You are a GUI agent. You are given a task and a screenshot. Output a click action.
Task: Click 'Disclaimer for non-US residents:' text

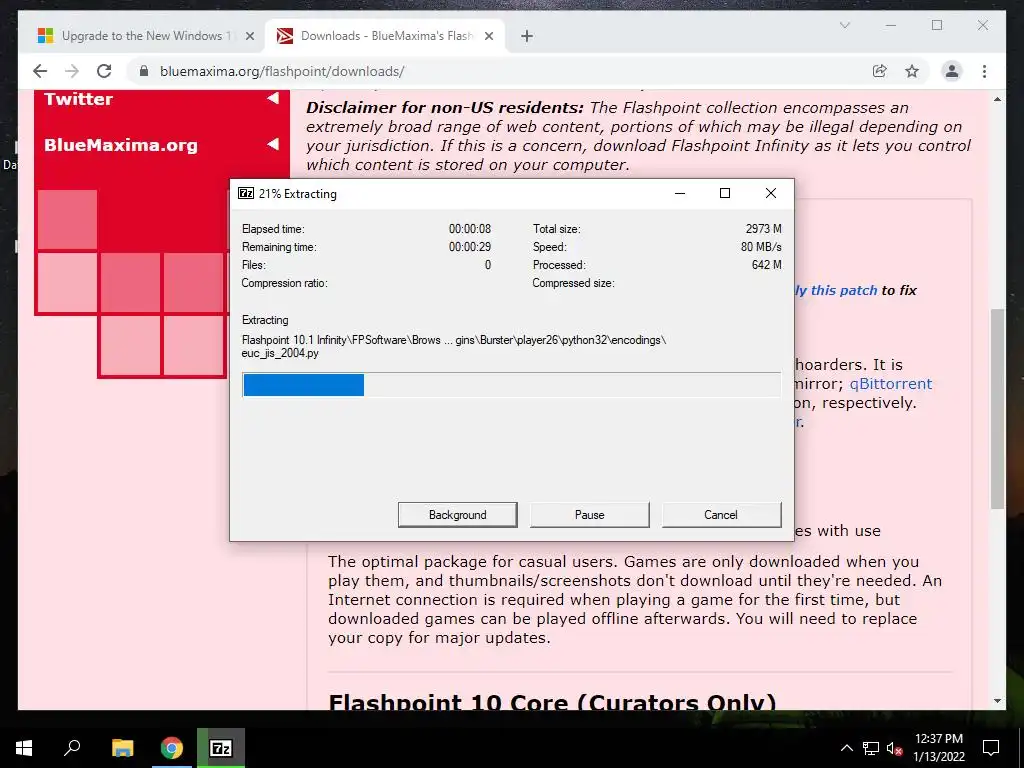445,108
